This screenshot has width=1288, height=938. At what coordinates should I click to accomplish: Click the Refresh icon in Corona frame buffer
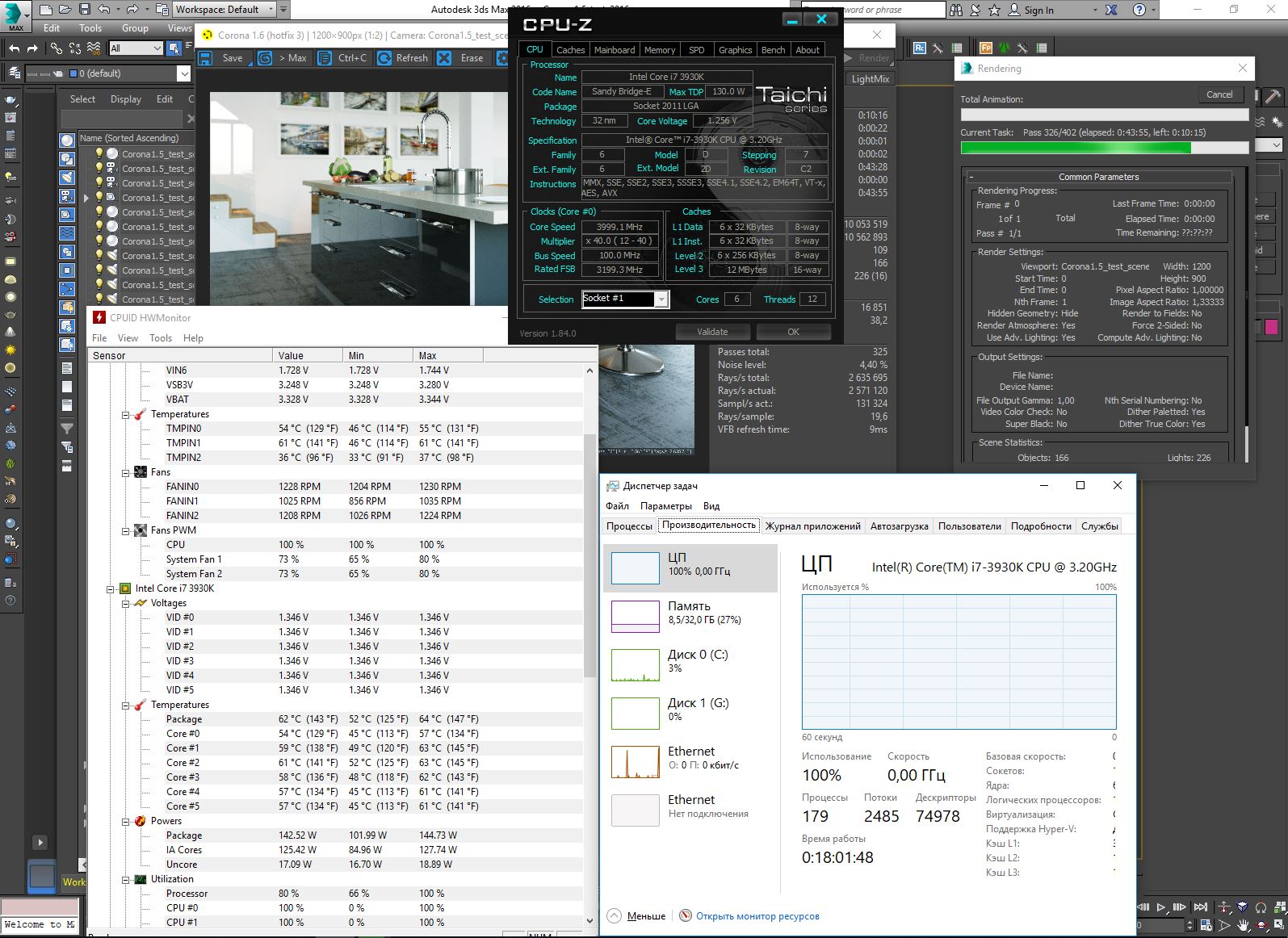coord(384,58)
